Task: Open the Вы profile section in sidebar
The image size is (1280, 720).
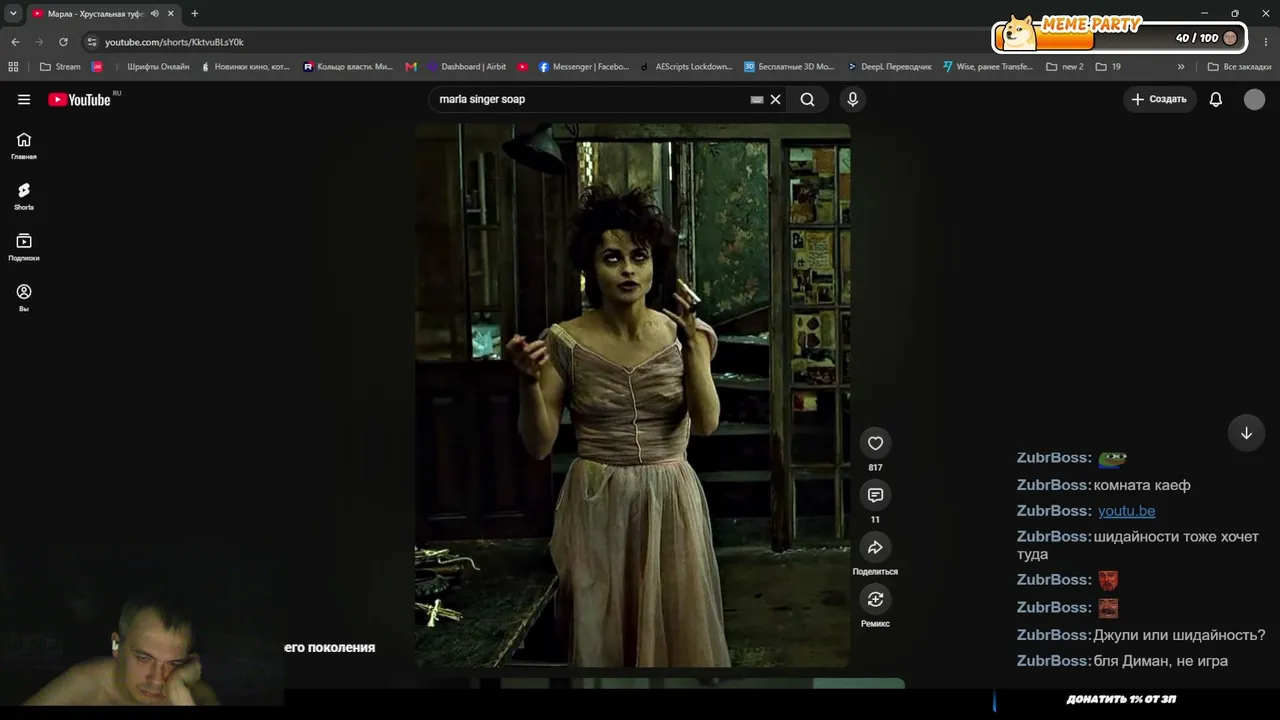Action: [24, 298]
